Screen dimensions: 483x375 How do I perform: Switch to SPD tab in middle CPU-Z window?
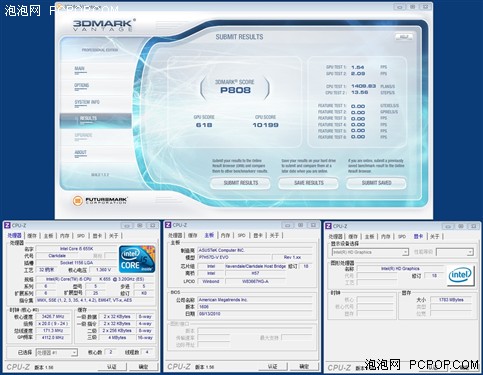click(x=241, y=235)
